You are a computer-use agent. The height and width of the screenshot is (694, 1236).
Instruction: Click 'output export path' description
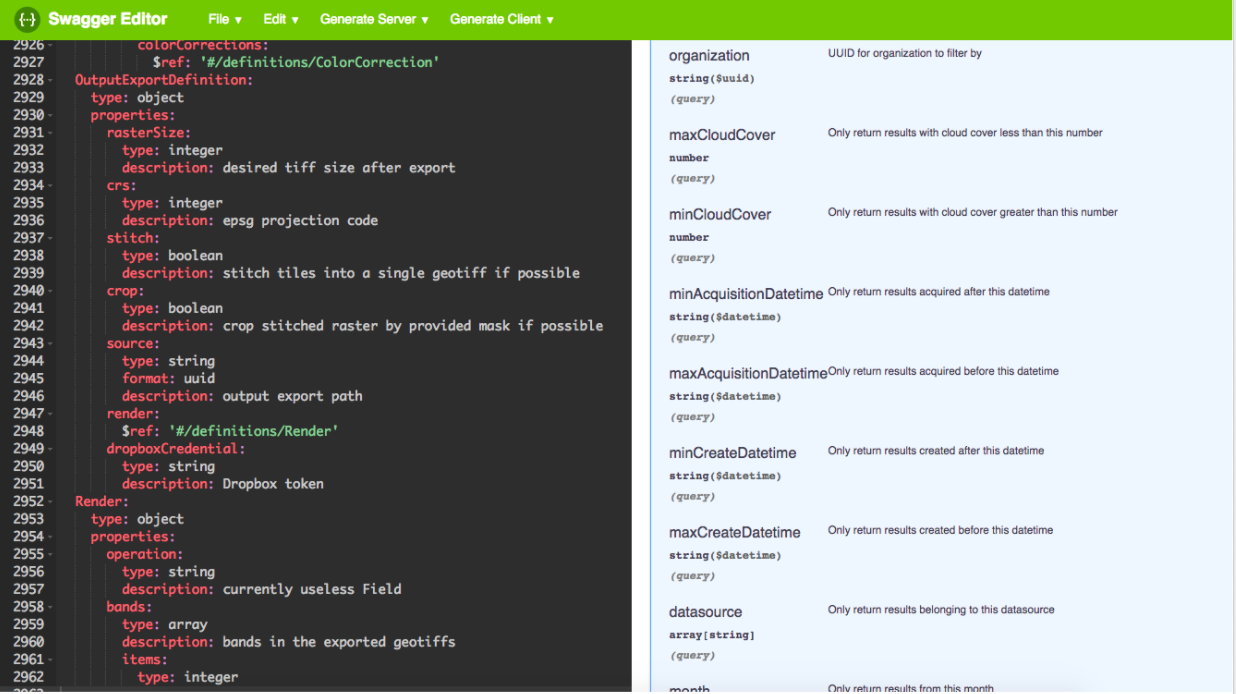[x=292, y=396]
